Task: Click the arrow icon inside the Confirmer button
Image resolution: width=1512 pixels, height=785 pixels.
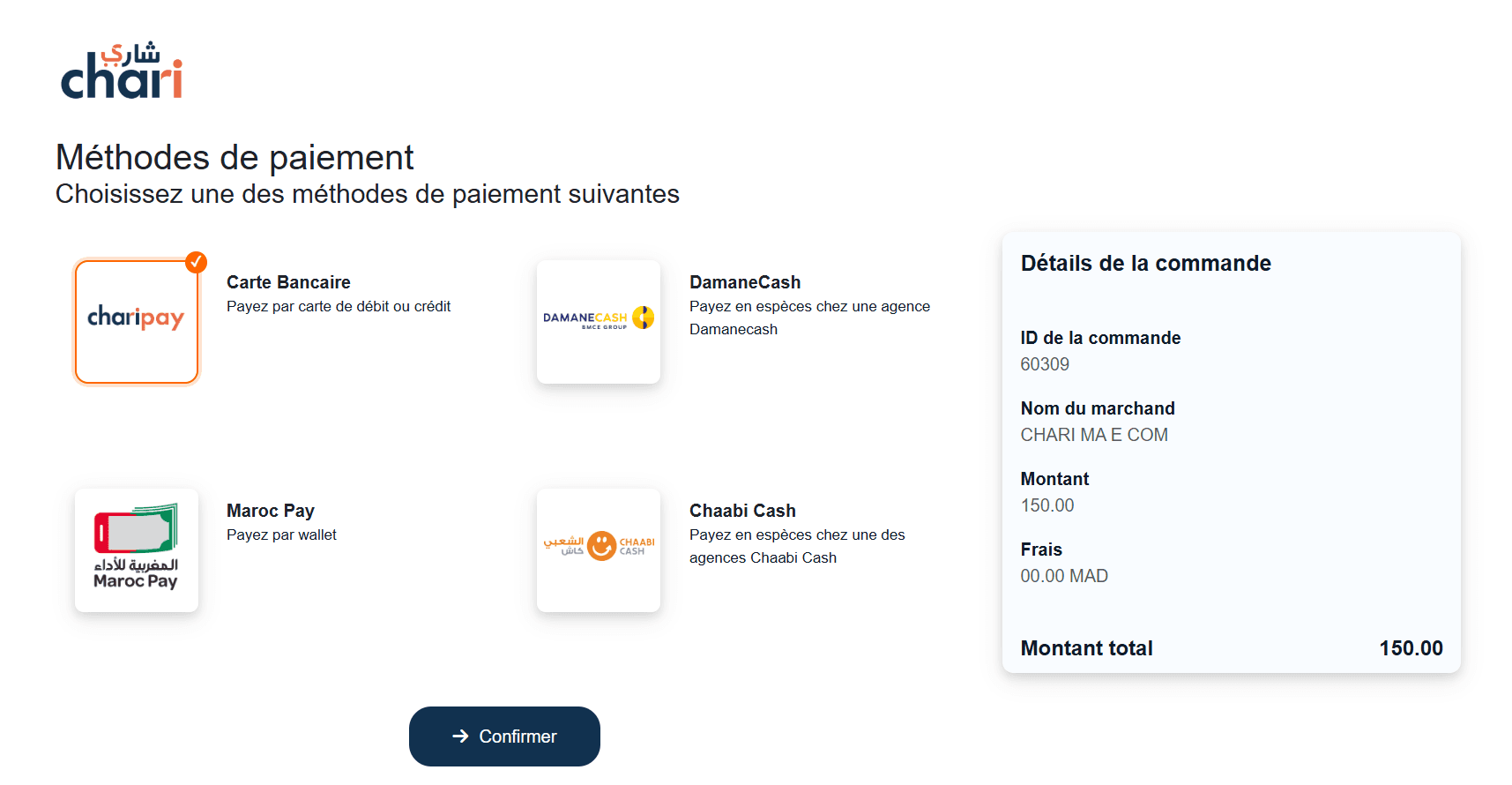Action: click(460, 736)
